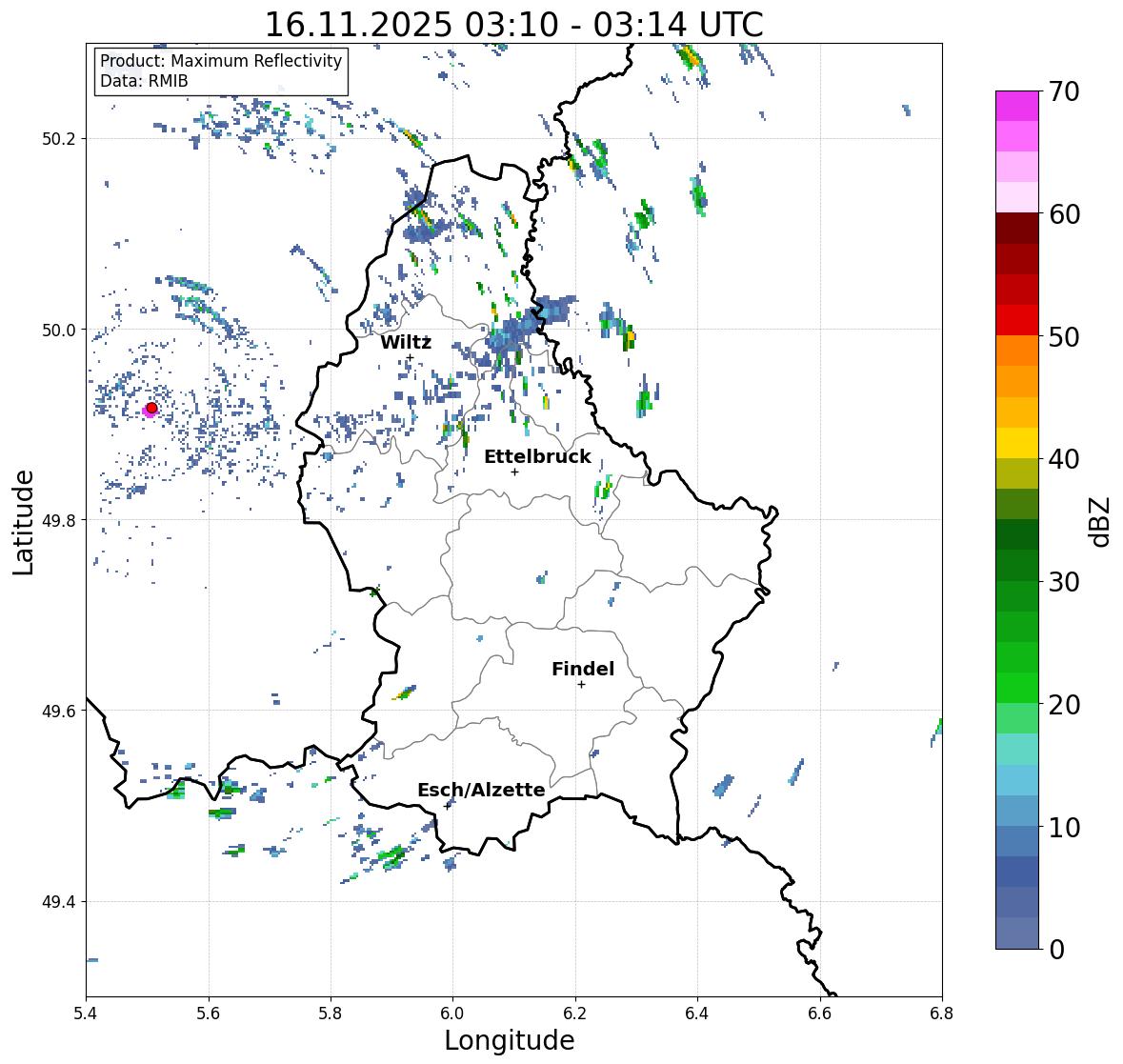Click the colorbar tick label 70

pos(1064,91)
